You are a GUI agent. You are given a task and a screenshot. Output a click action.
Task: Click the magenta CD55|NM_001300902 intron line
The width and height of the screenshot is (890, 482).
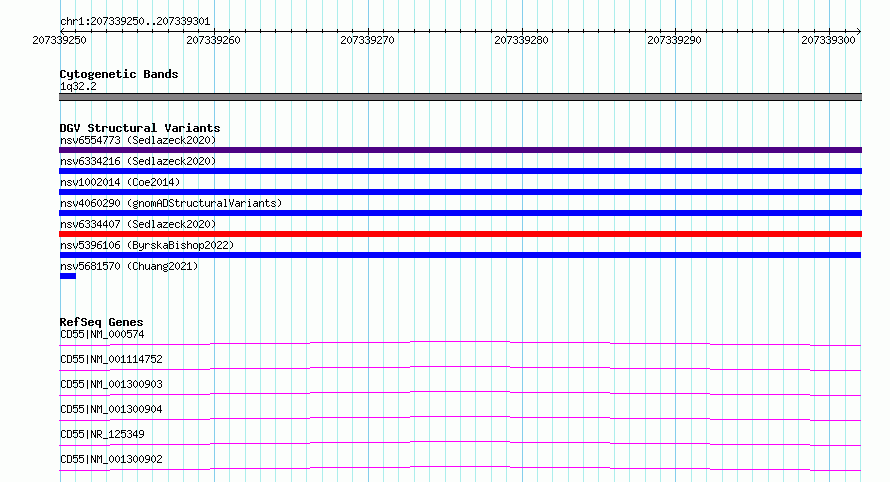click(x=460, y=468)
